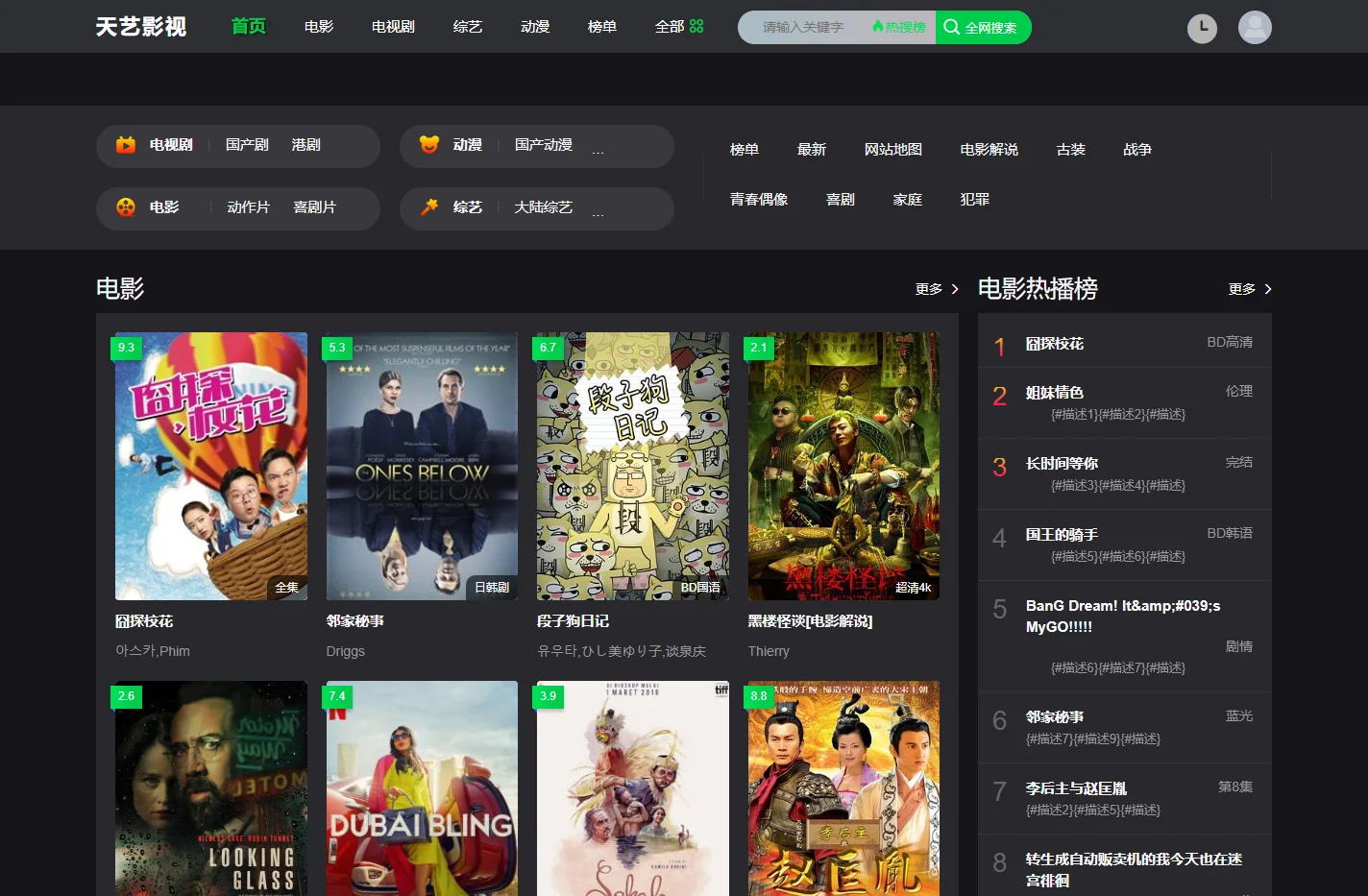Click the 古装 tag link
1368x896 pixels.
1071,150
